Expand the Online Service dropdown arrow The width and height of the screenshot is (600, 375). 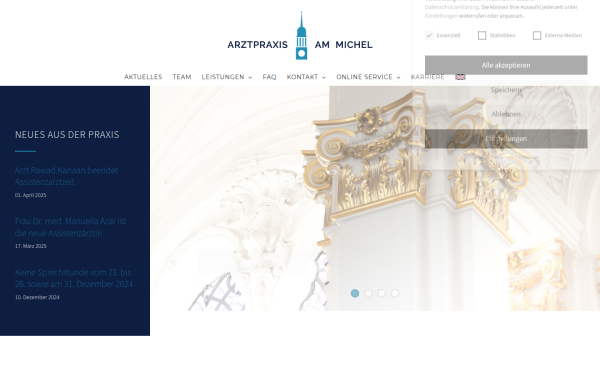[x=398, y=77]
